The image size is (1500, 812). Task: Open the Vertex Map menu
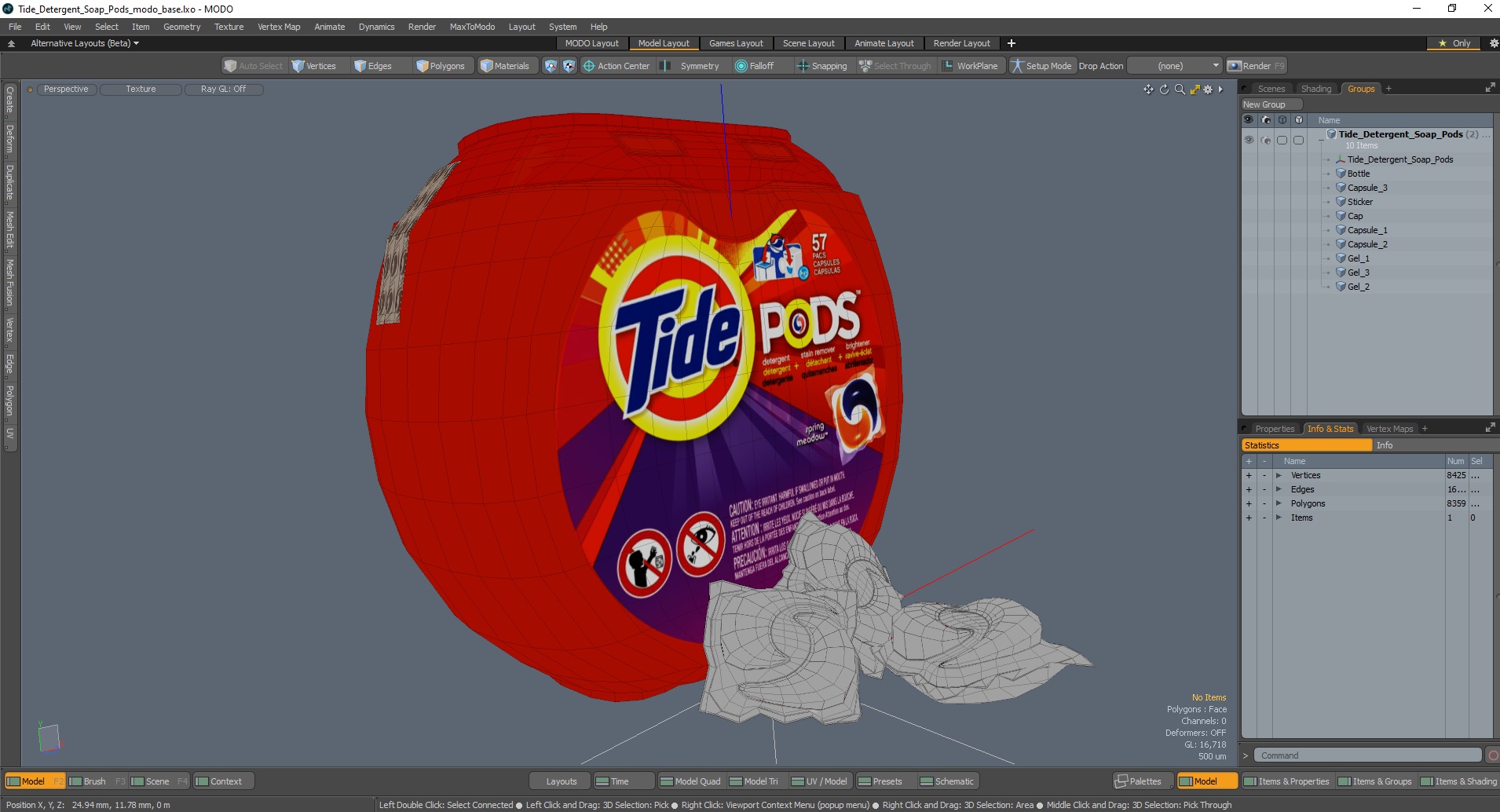point(279,27)
